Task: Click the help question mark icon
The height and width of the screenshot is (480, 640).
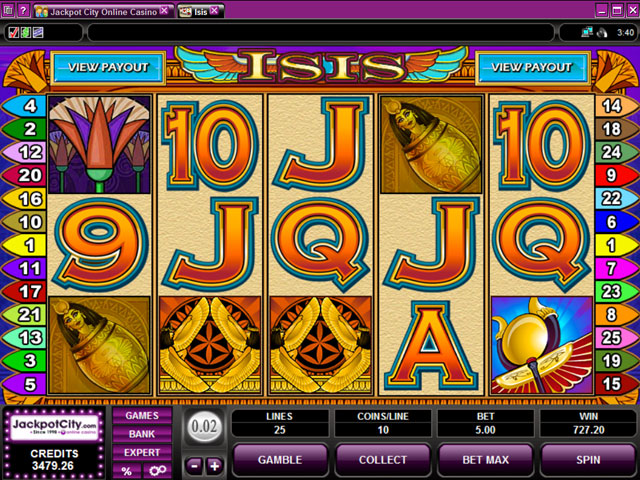Action: (23, 10)
